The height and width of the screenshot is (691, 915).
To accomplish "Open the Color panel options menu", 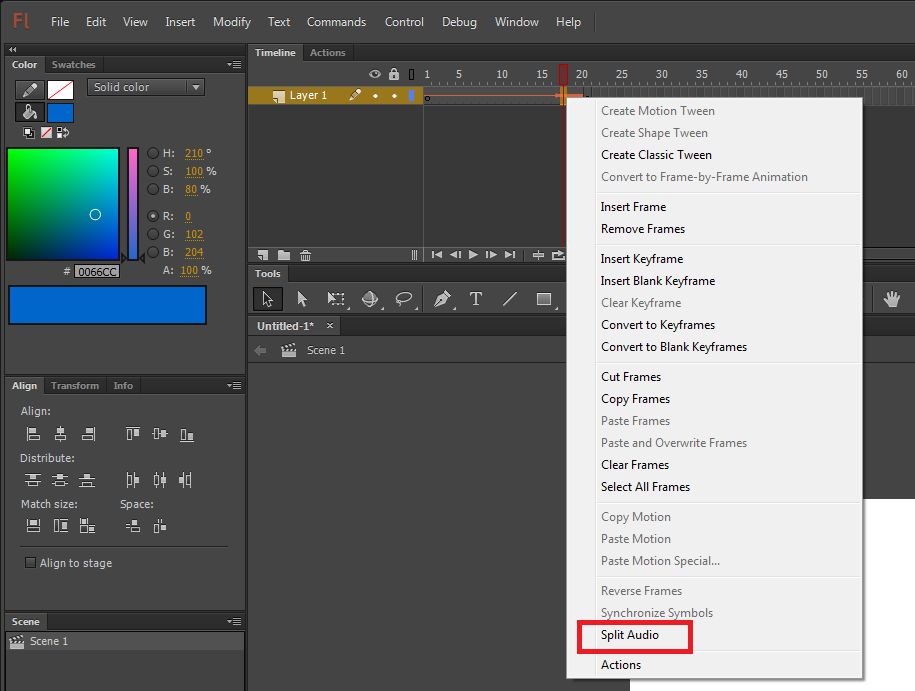I will click(x=234, y=65).
